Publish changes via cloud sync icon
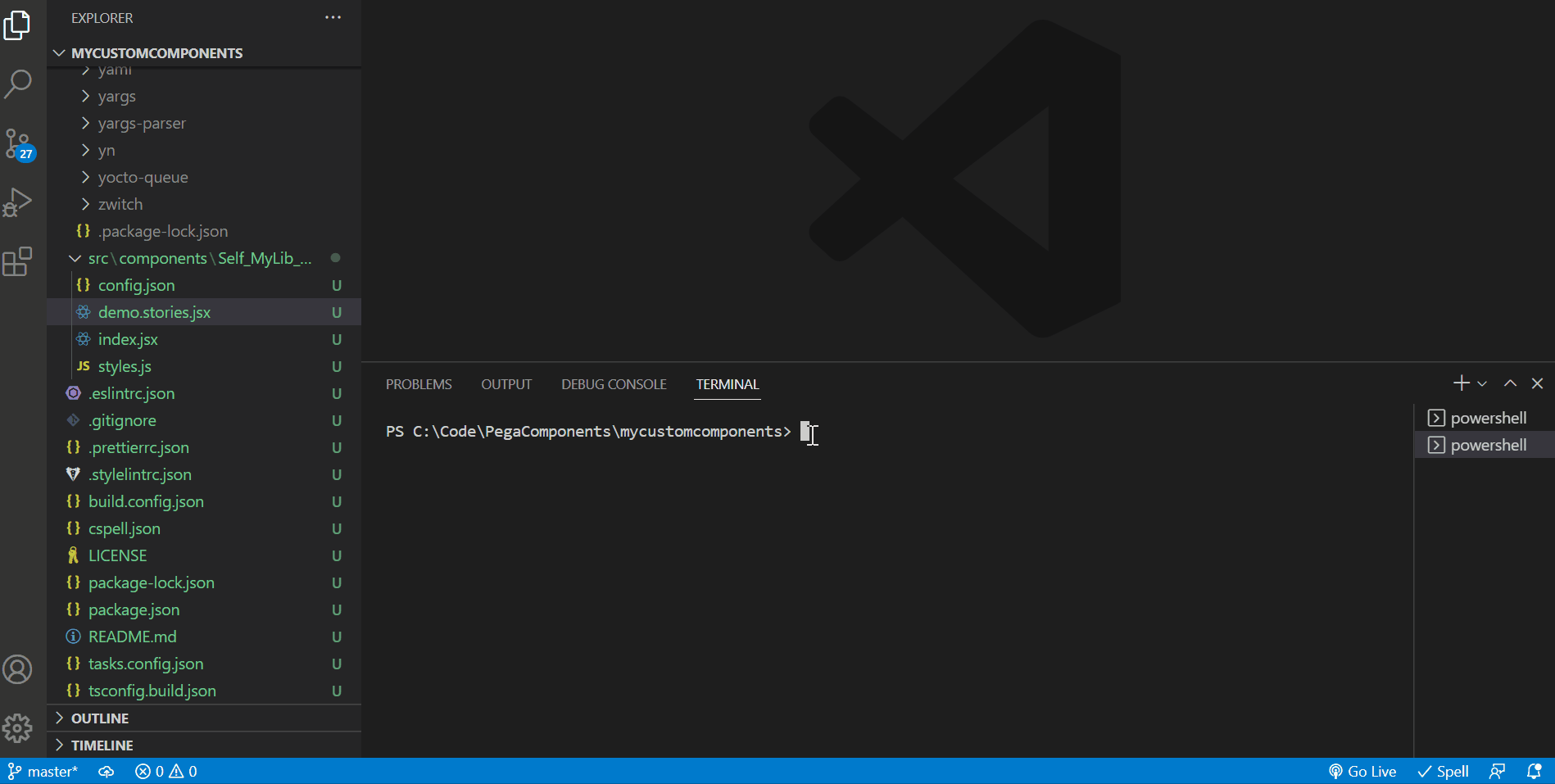 [107, 772]
